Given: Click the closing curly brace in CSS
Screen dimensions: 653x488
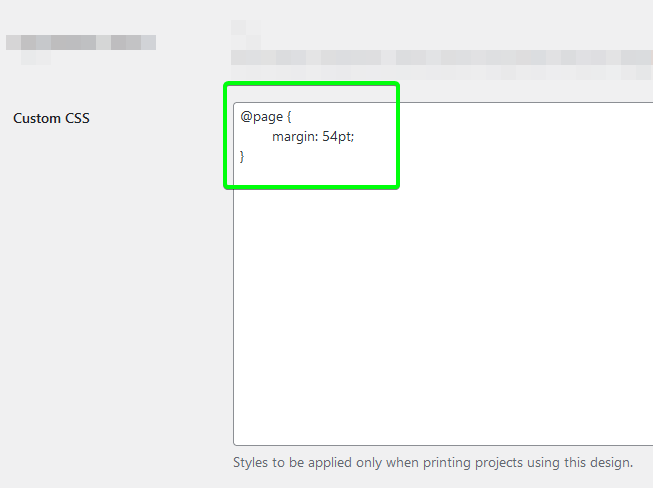Looking at the screenshot, I should (242, 157).
